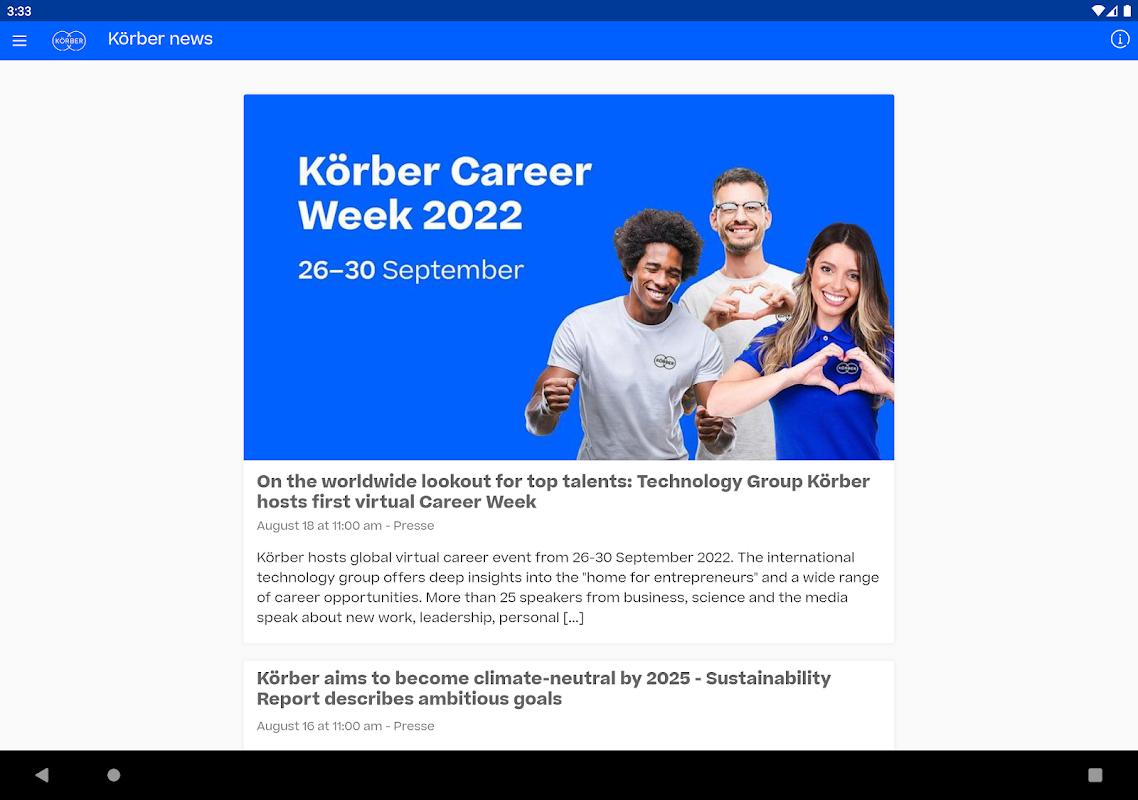Tap the '26–30 September' text on banner
The height and width of the screenshot is (800, 1138).
pos(411,270)
